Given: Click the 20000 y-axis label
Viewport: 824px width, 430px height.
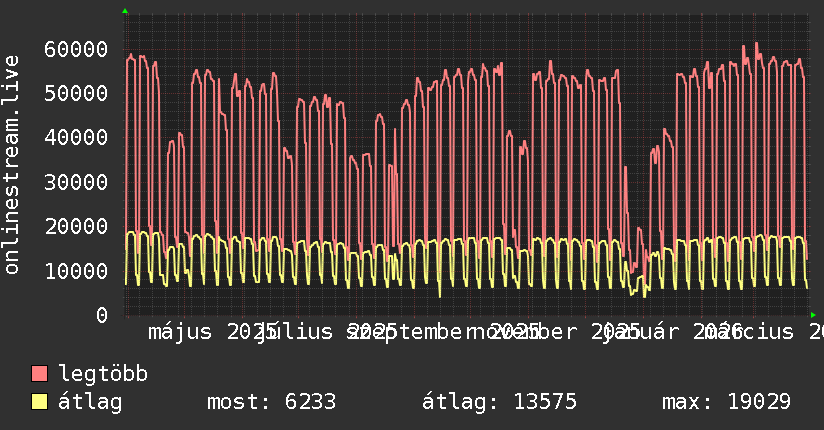Looking at the screenshot, I should coord(77,226).
